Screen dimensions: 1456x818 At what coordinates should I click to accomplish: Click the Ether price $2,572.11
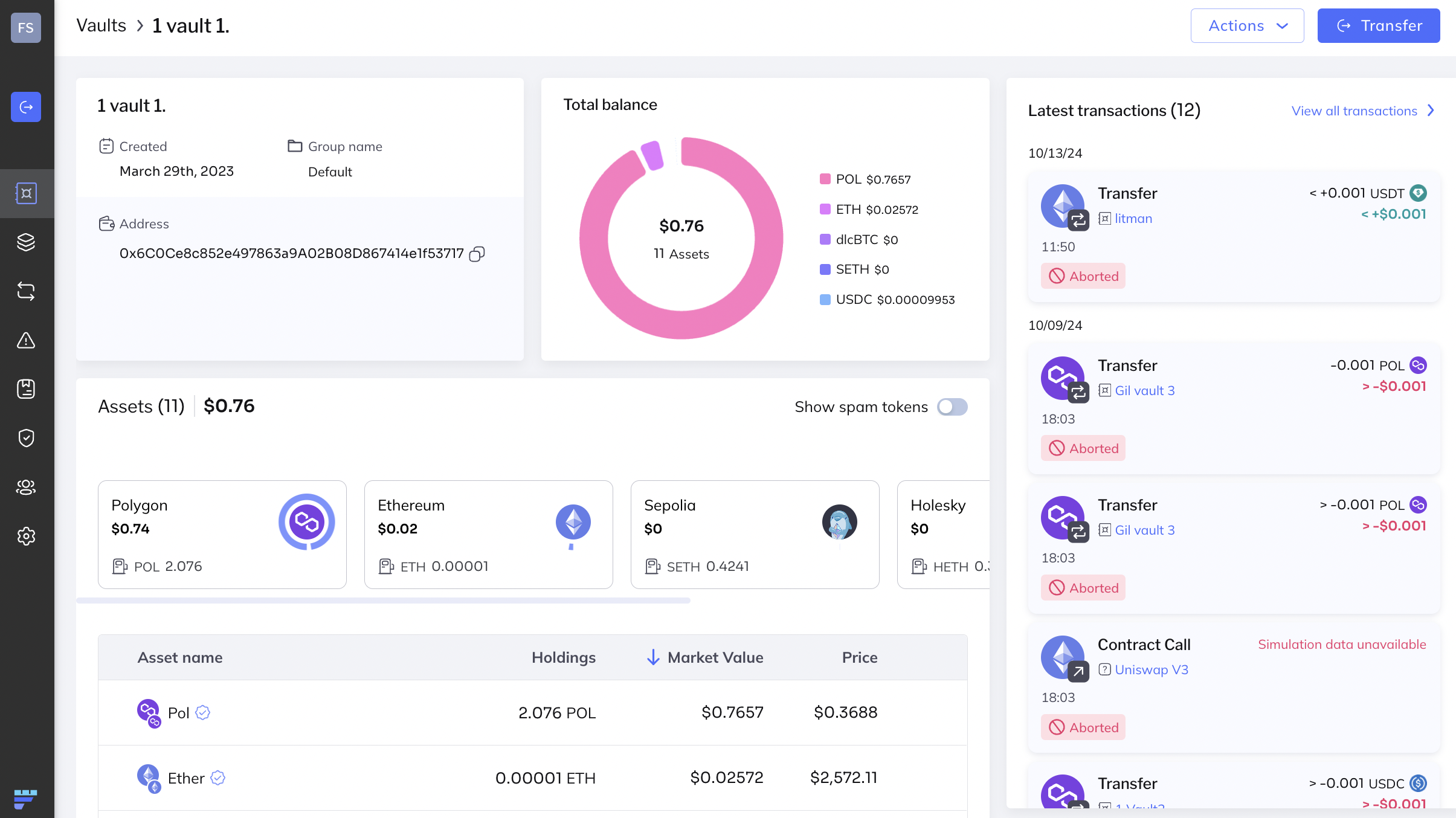(x=843, y=778)
